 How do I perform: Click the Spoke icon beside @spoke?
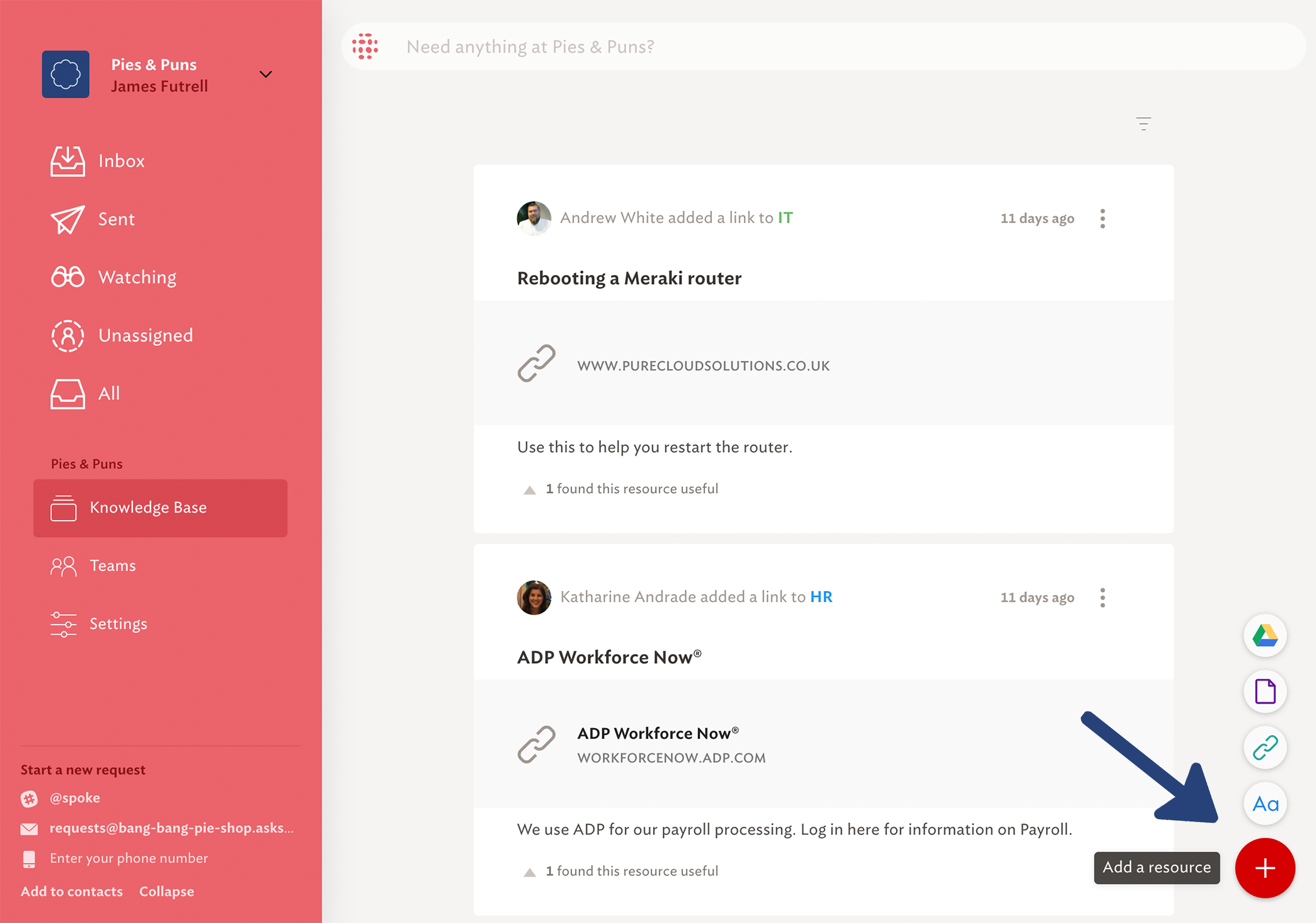point(29,798)
